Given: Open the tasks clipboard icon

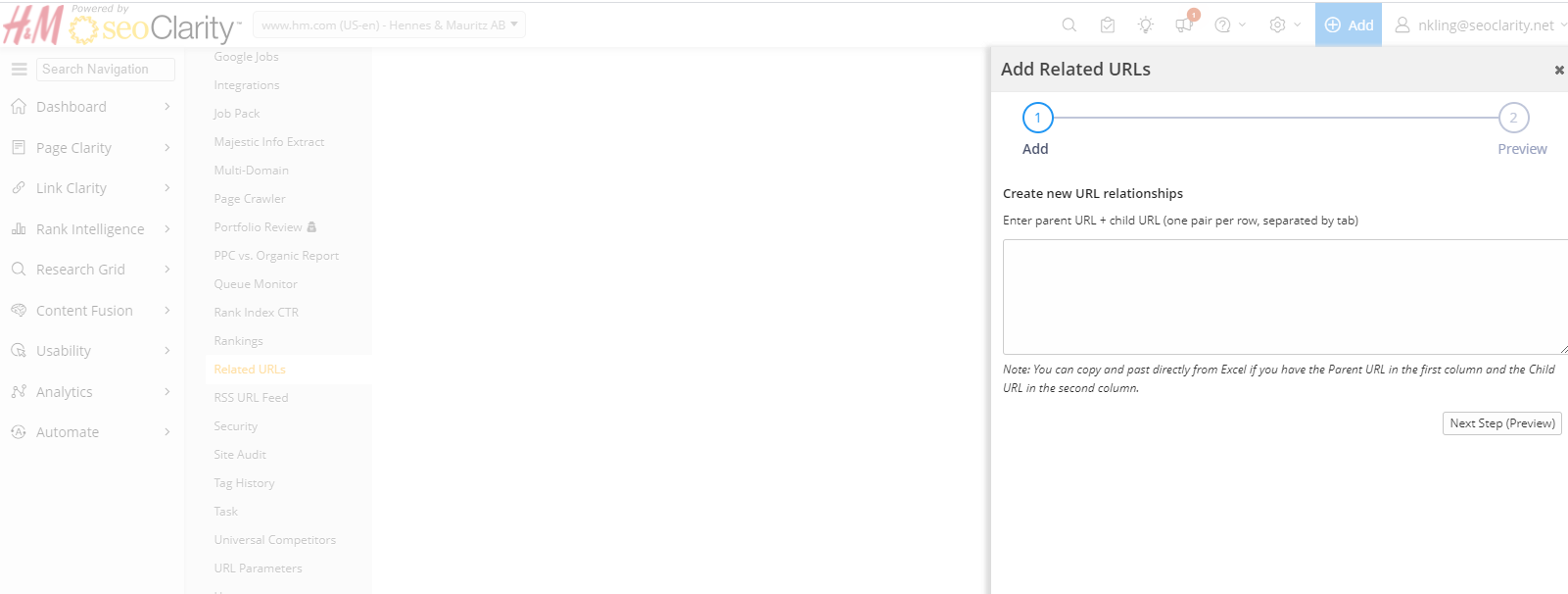Looking at the screenshot, I should (x=1107, y=25).
